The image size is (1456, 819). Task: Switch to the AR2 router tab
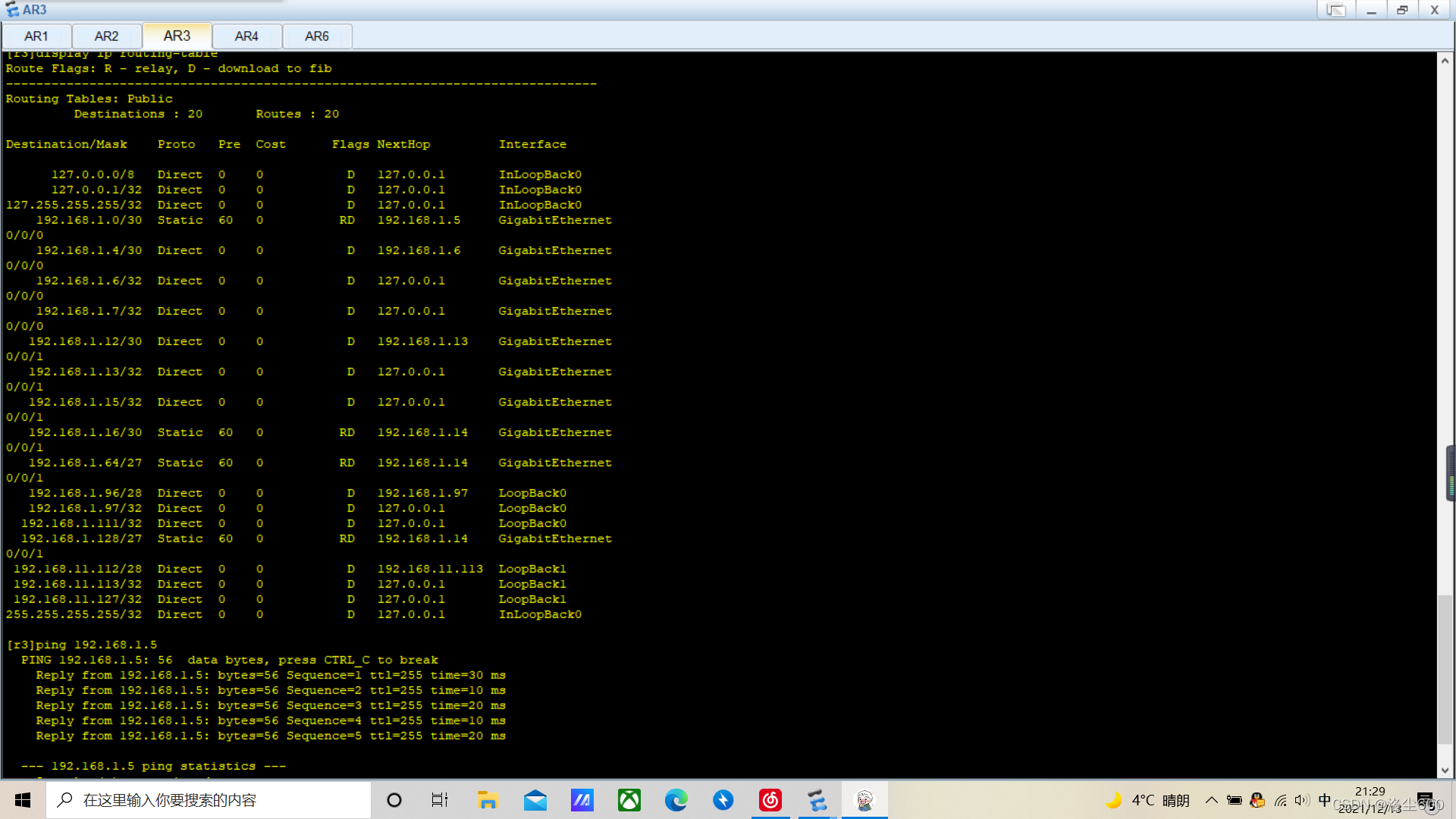tap(106, 36)
